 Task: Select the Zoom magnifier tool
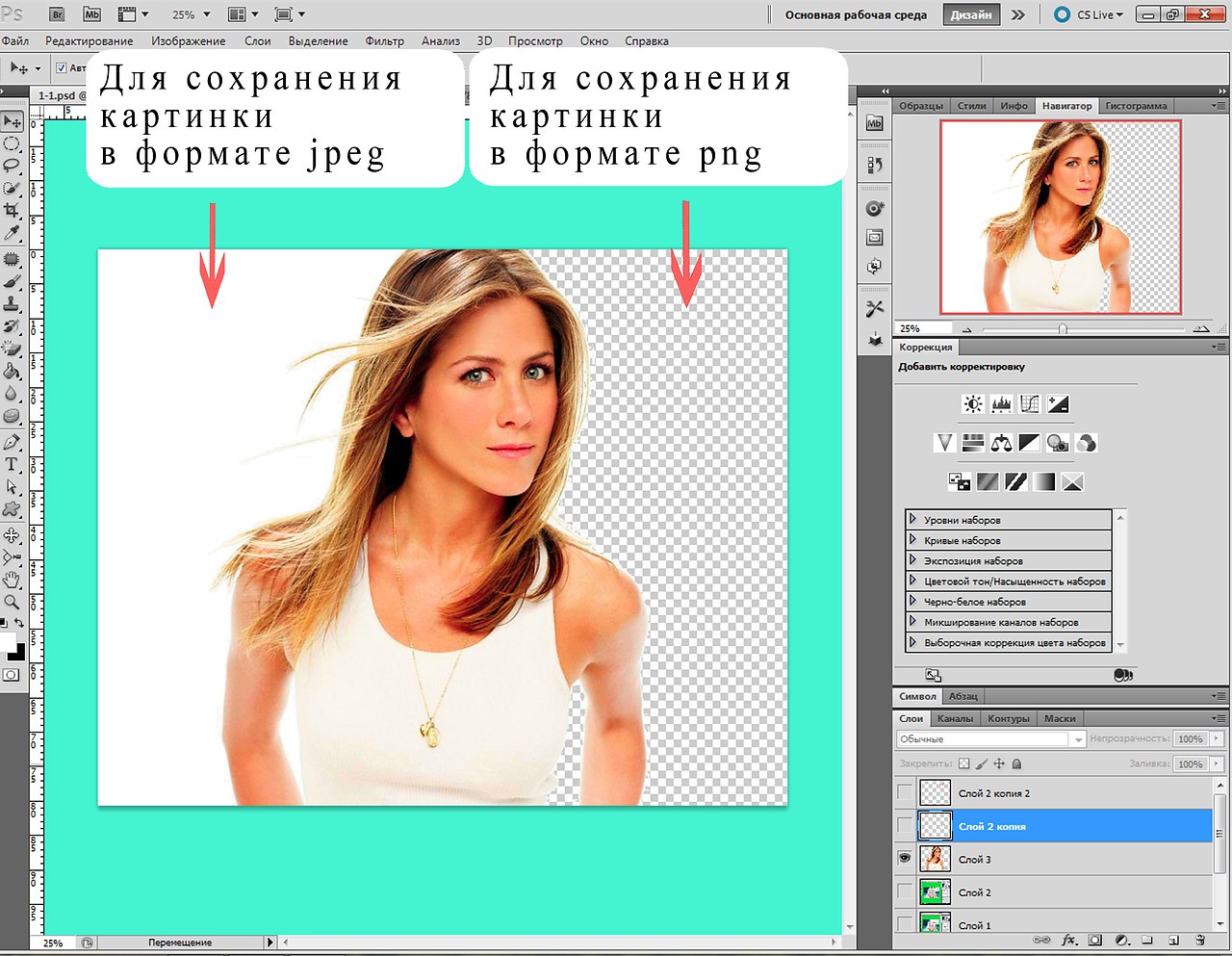[x=12, y=602]
